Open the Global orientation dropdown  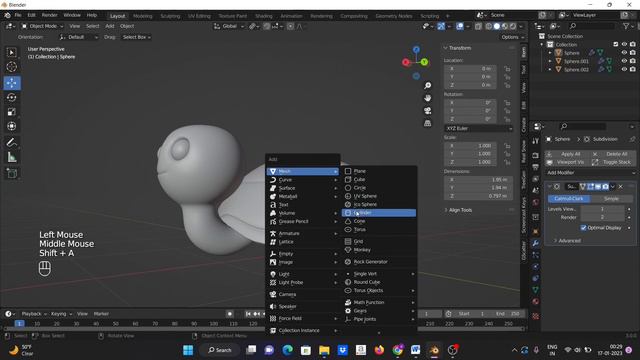pos(229,26)
